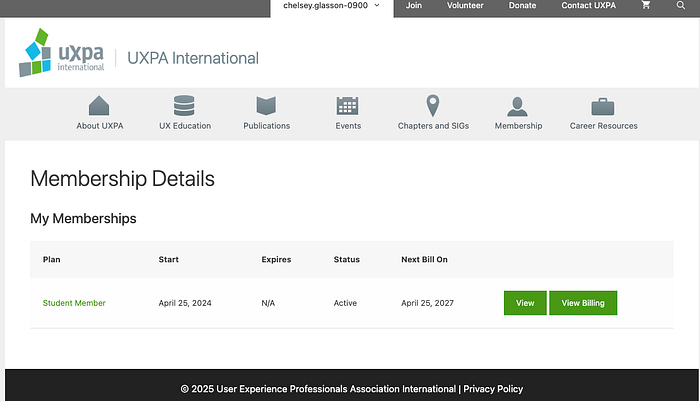The image size is (700, 401).
Task: Open the Membership person icon
Action: coord(517,106)
